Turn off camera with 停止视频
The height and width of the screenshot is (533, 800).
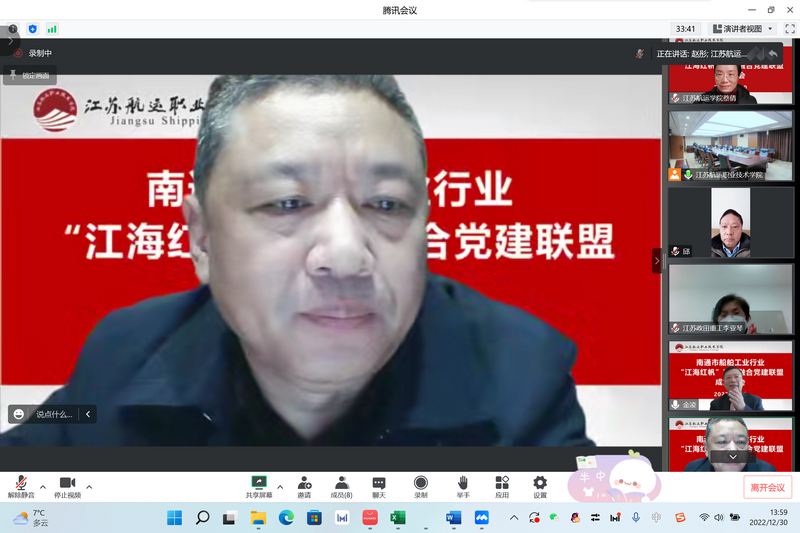67,487
